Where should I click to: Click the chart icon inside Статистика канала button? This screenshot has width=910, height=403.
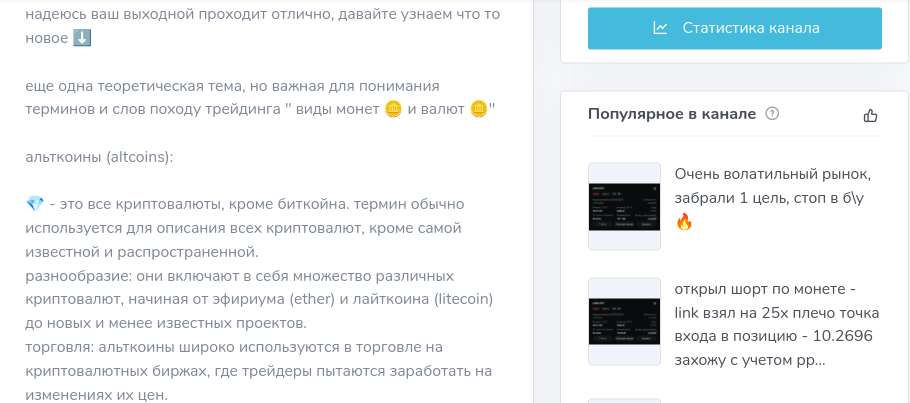[660, 27]
